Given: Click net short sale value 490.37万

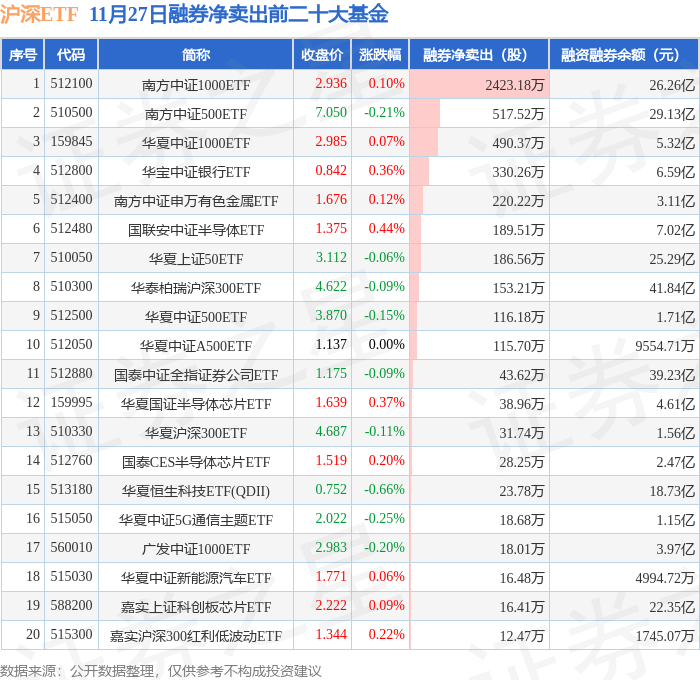Looking at the screenshot, I should 518,142.
